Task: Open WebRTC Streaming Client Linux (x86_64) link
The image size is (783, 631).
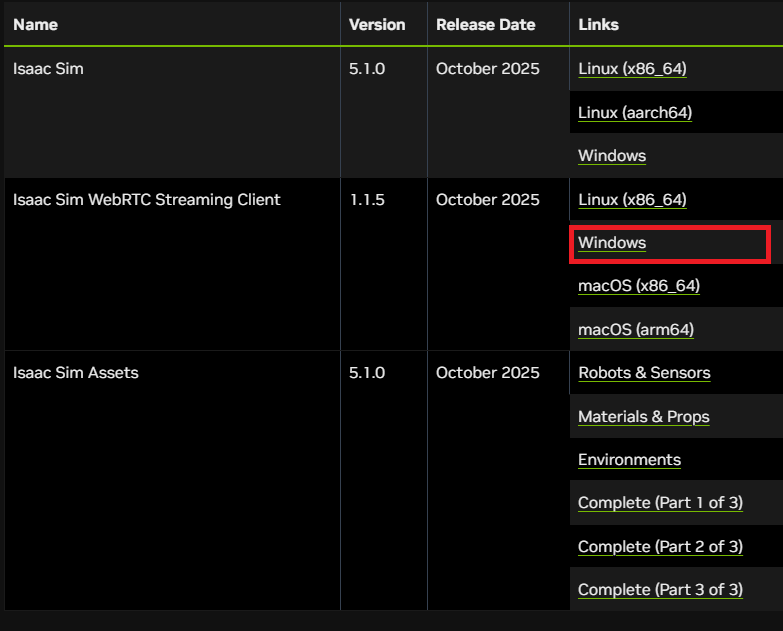Action: [x=632, y=200]
